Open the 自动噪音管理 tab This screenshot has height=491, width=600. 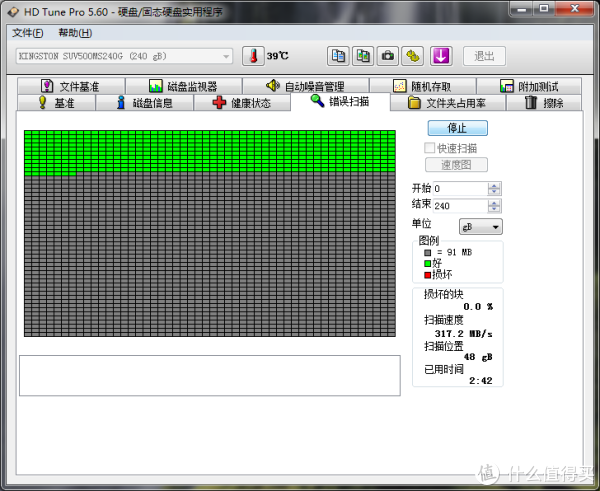(x=306, y=86)
